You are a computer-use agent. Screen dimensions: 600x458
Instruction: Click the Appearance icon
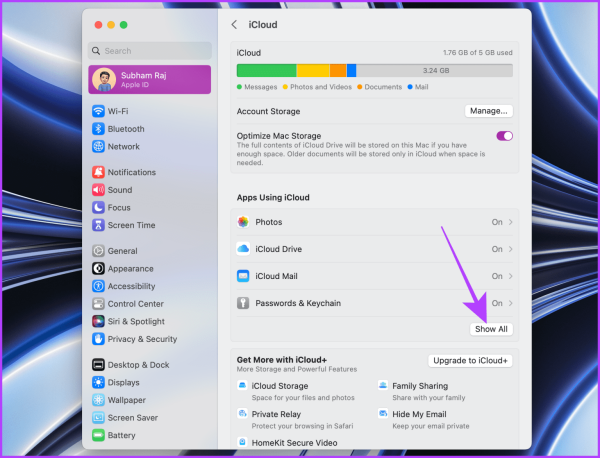pyautogui.click(x=98, y=269)
